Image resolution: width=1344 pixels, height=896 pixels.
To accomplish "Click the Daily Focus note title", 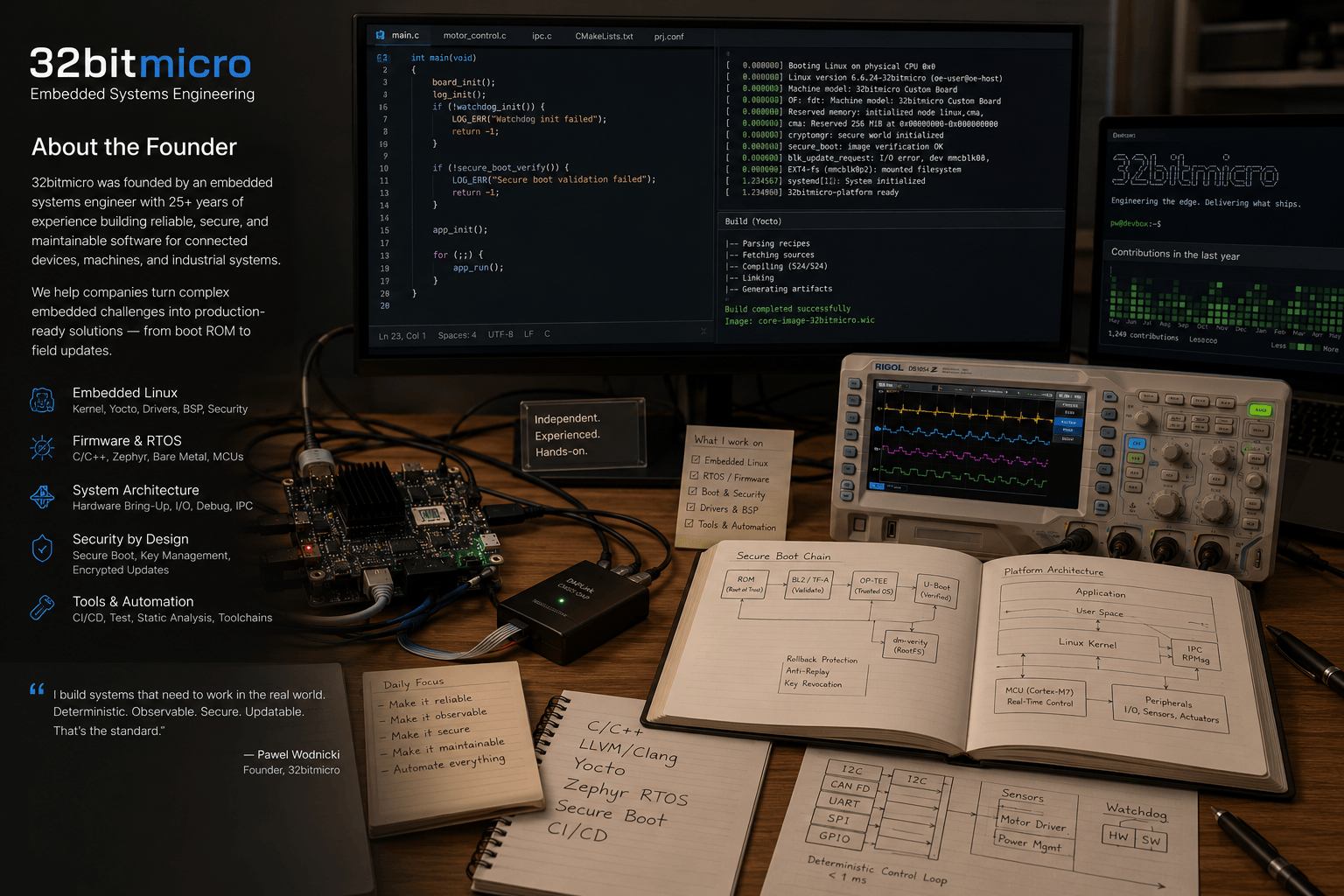I will coord(414,683).
